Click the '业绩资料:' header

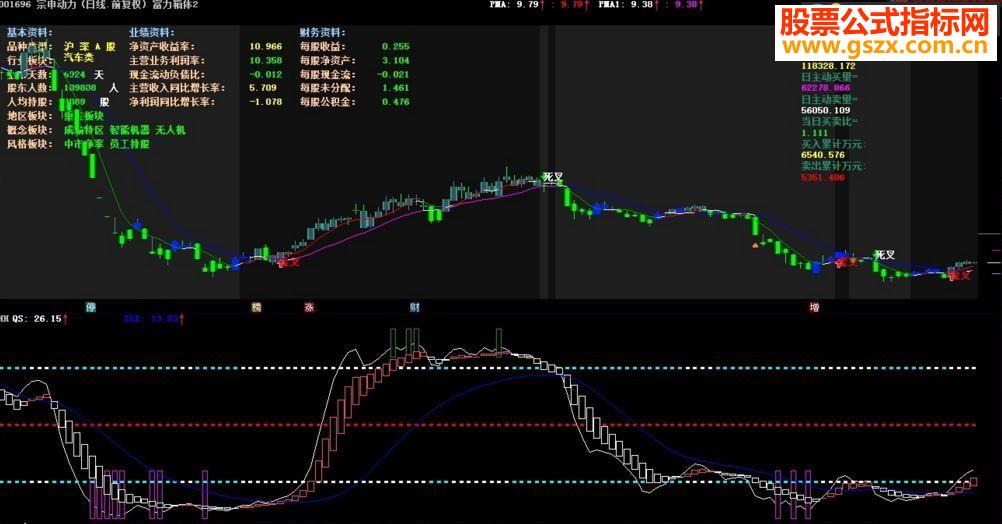[x=151, y=32]
